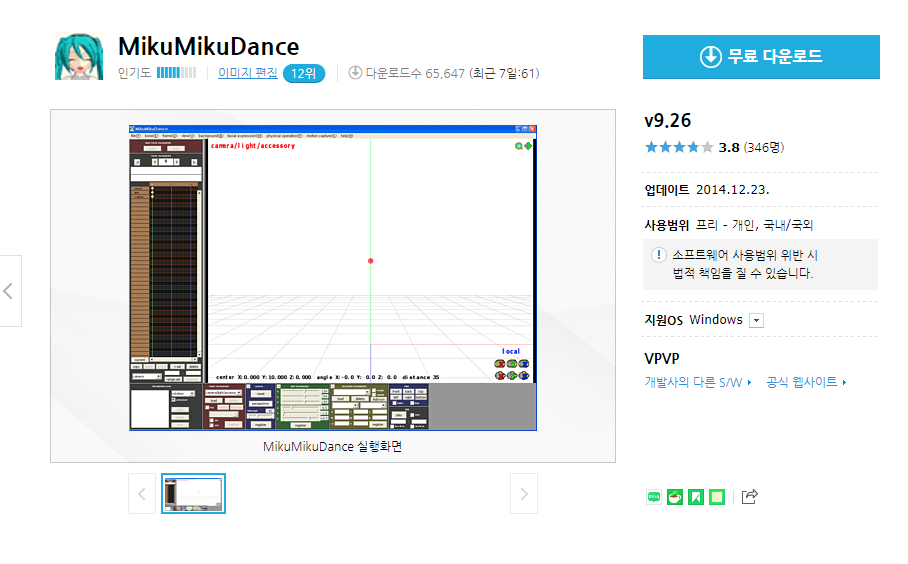Share to Naver Cafe cup icon

[675, 497]
